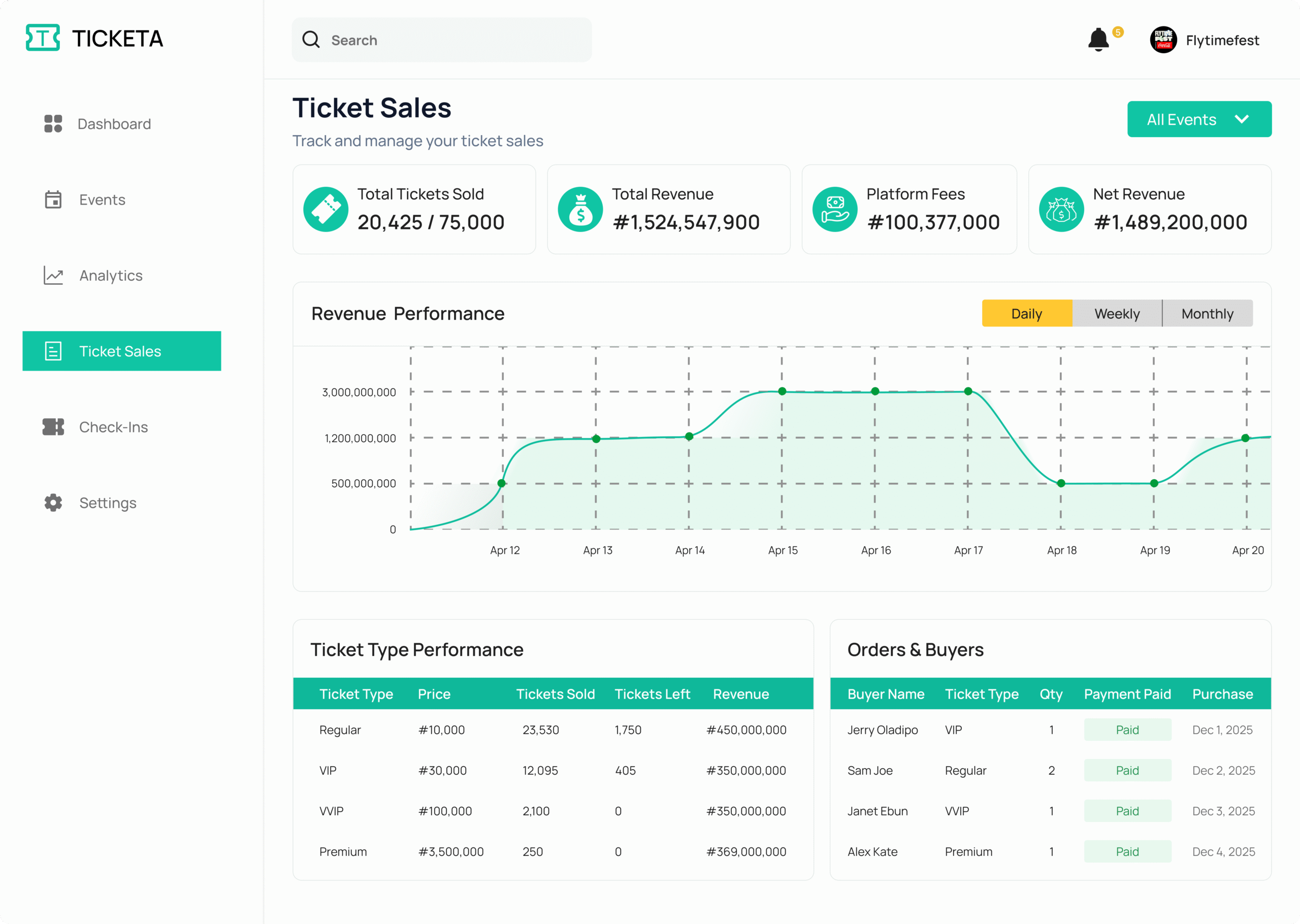Click the #369,000,000 revenue cell

(x=746, y=852)
